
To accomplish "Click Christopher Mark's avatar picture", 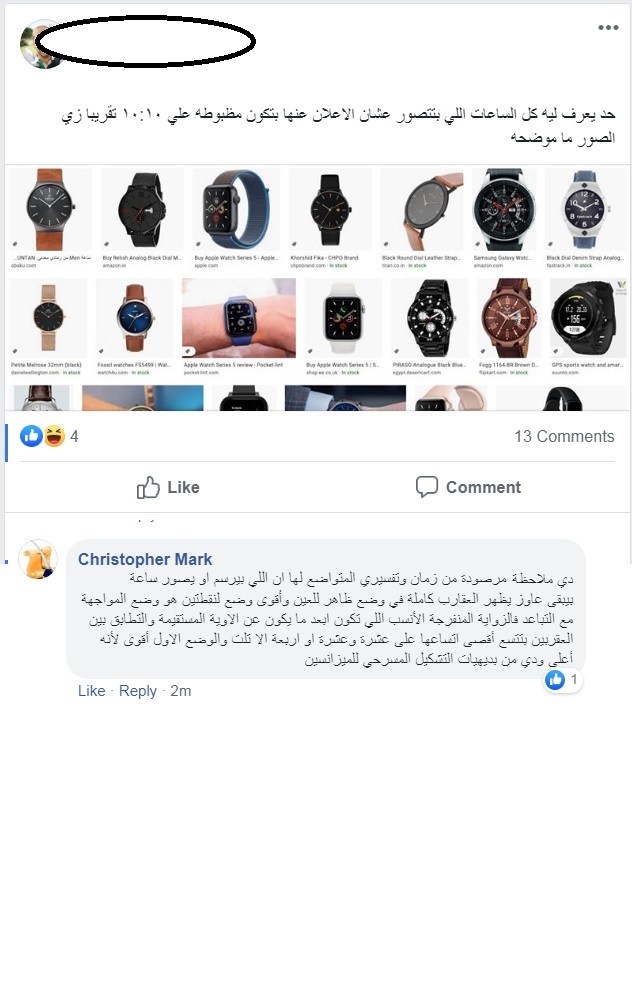I will (x=38, y=559).
